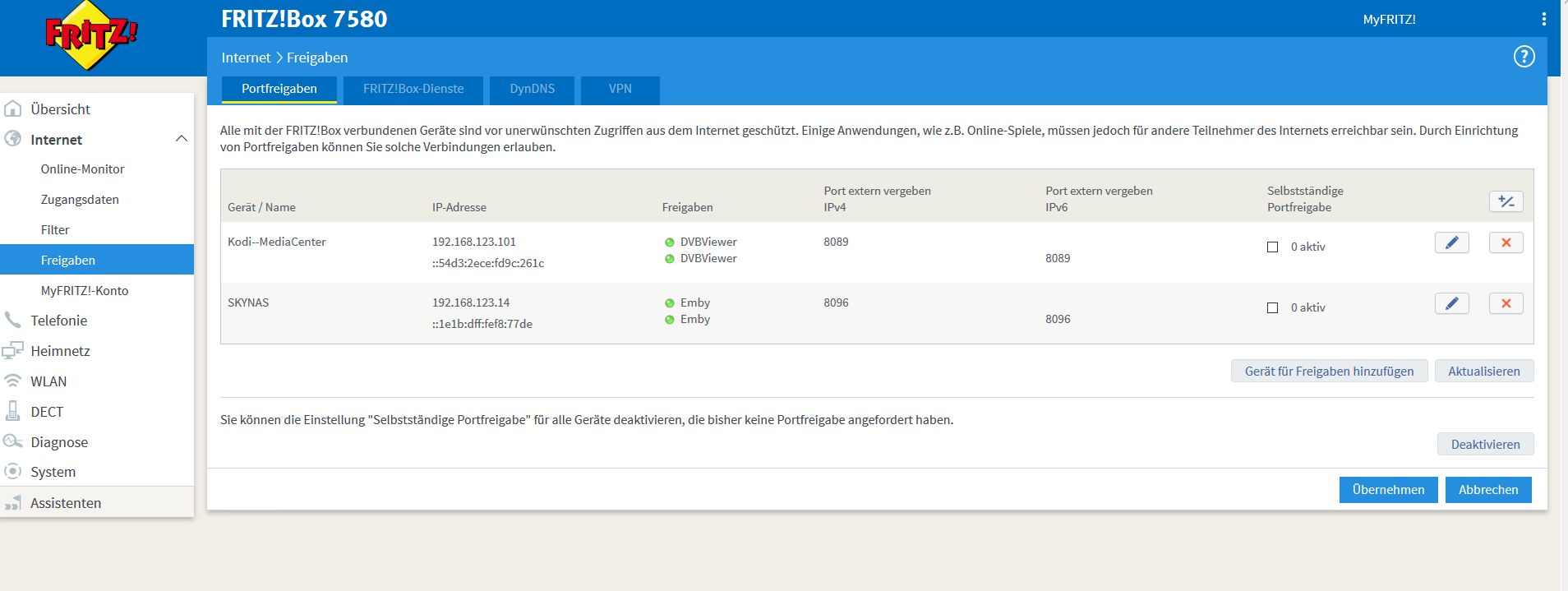Click the System icon

(x=13, y=471)
